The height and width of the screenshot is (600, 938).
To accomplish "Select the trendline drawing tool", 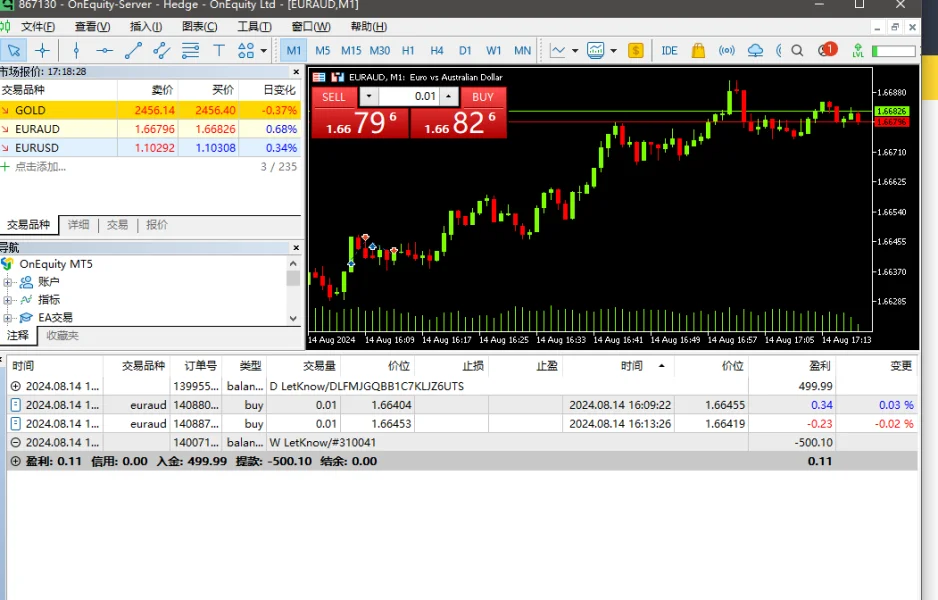I will coord(133,50).
